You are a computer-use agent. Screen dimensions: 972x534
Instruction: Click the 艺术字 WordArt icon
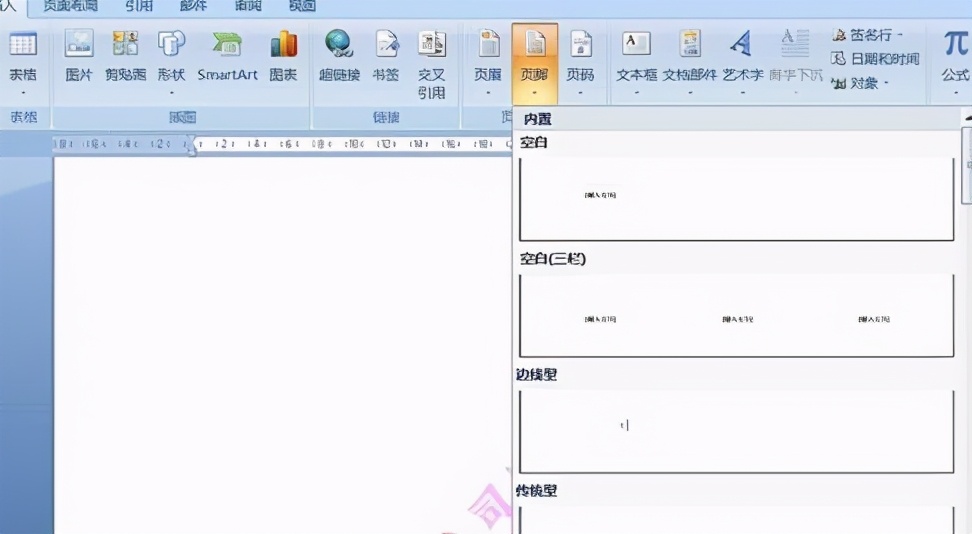click(742, 45)
